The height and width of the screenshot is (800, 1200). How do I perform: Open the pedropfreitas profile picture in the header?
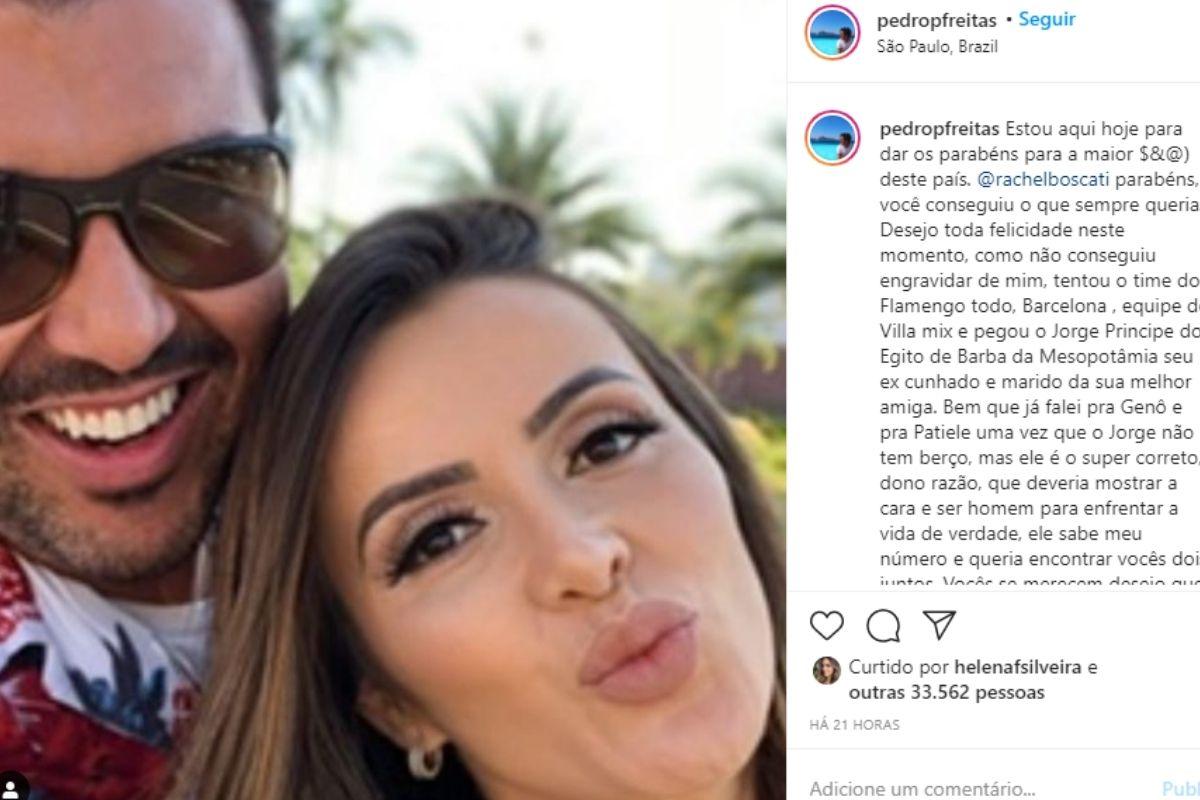(832, 32)
